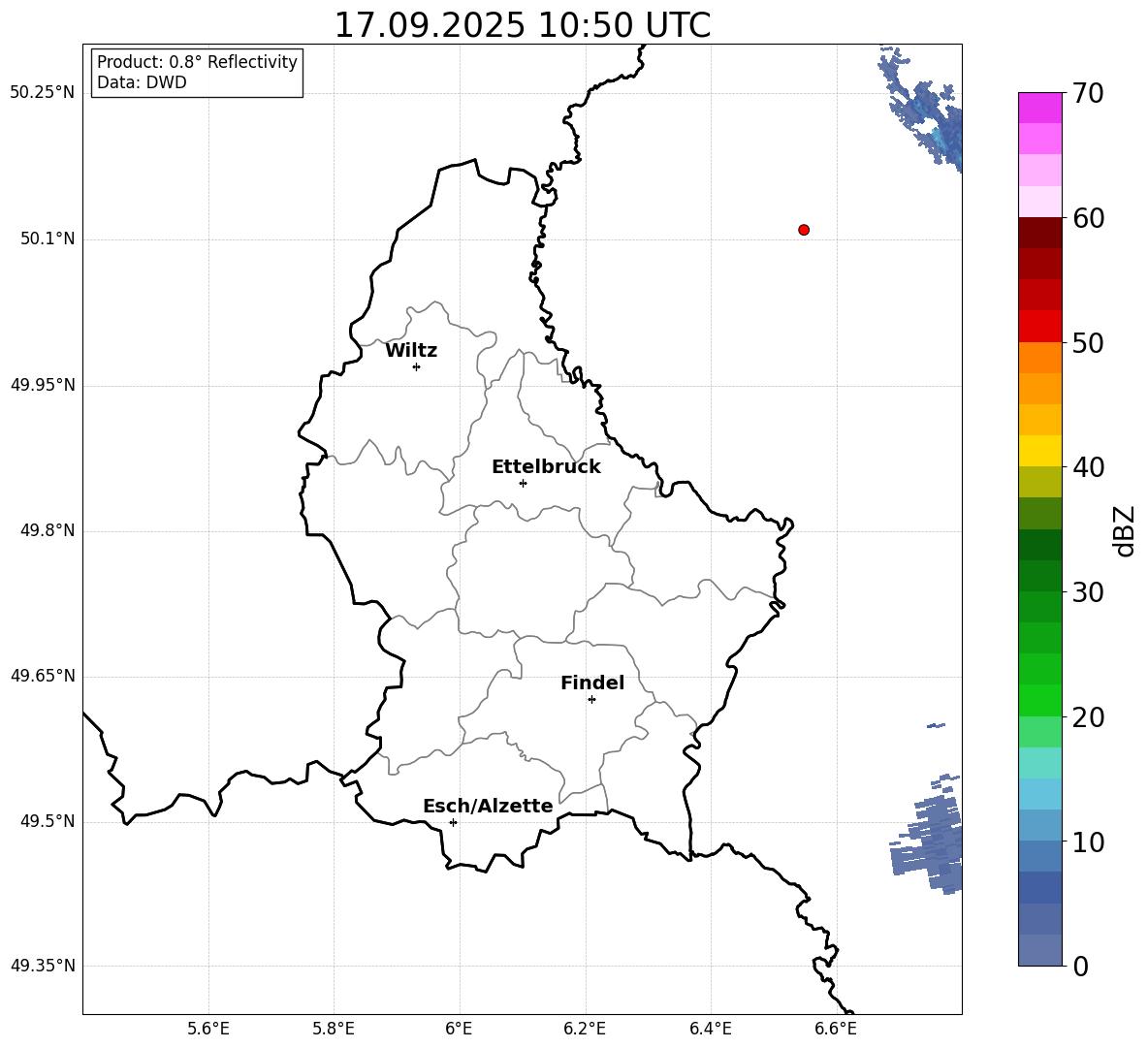Screen dimensions: 1148x1048
Task: Click the Findel station cross marker
Action: 591,699
